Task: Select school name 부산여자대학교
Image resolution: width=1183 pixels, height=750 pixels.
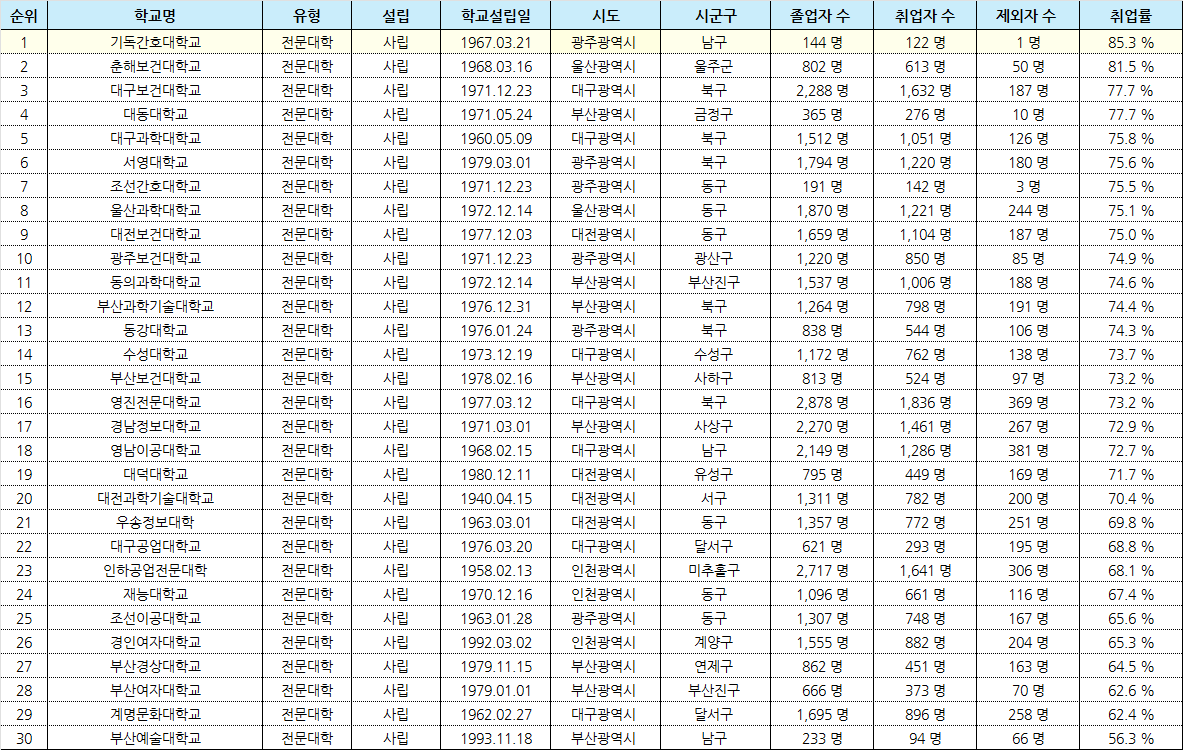Action: pos(155,690)
